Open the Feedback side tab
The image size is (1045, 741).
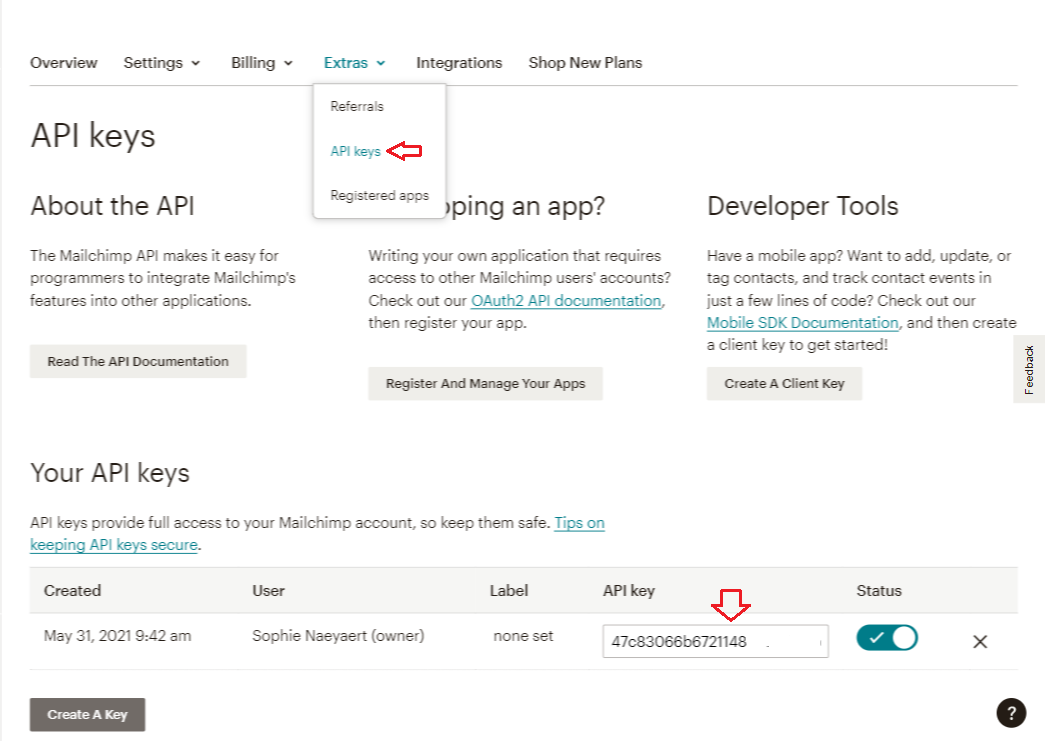pyautogui.click(x=1029, y=369)
